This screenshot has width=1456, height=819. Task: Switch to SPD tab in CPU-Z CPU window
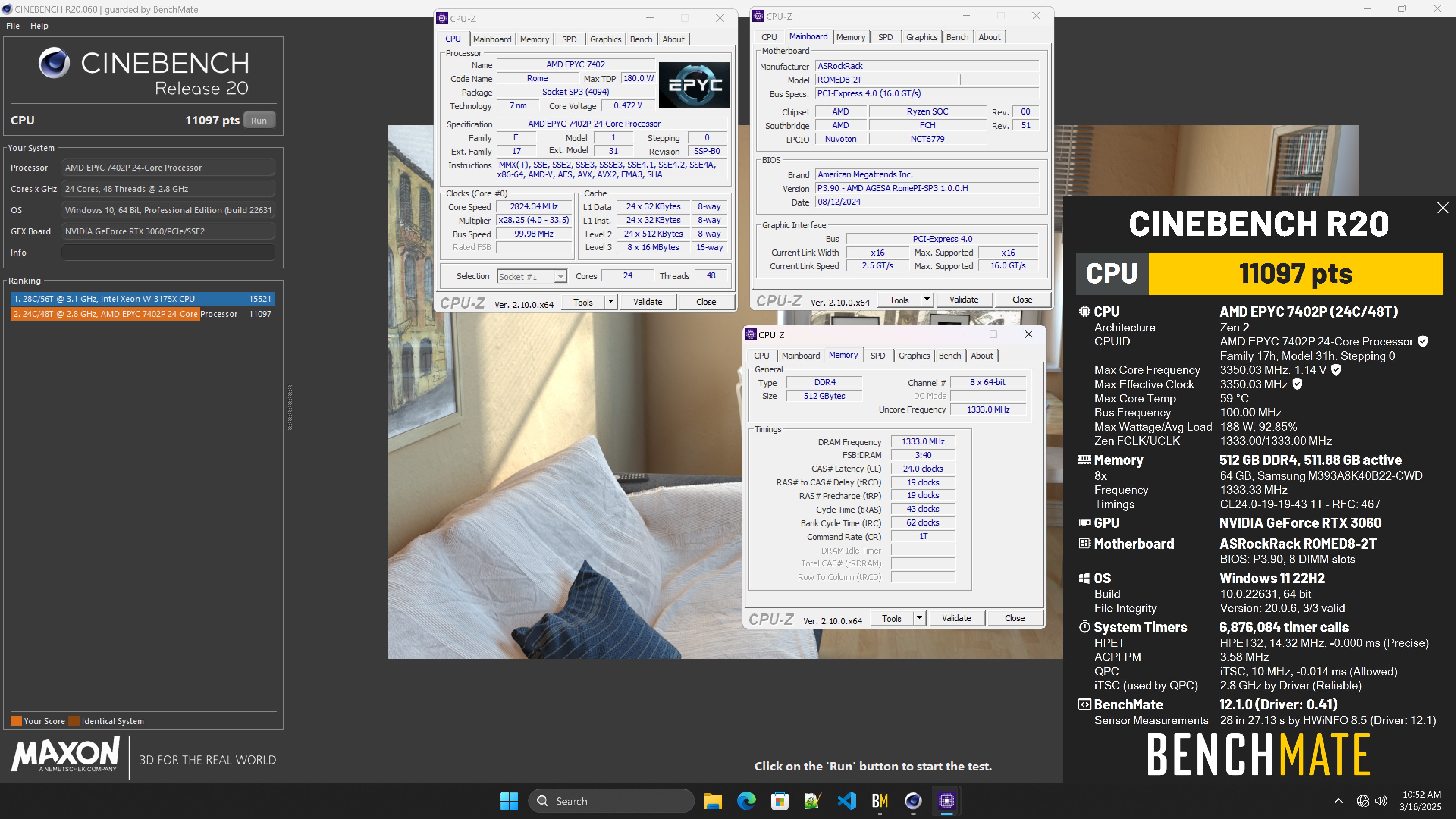(x=569, y=39)
